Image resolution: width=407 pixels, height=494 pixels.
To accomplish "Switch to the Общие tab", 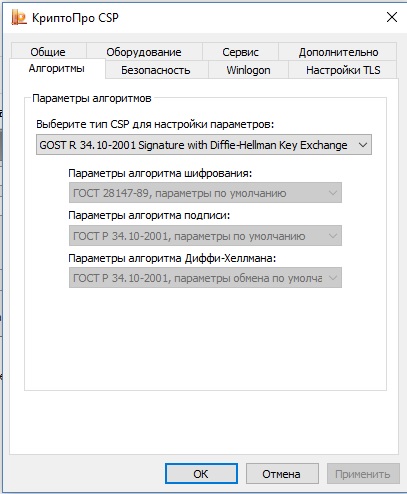I will pyautogui.click(x=48, y=52).
